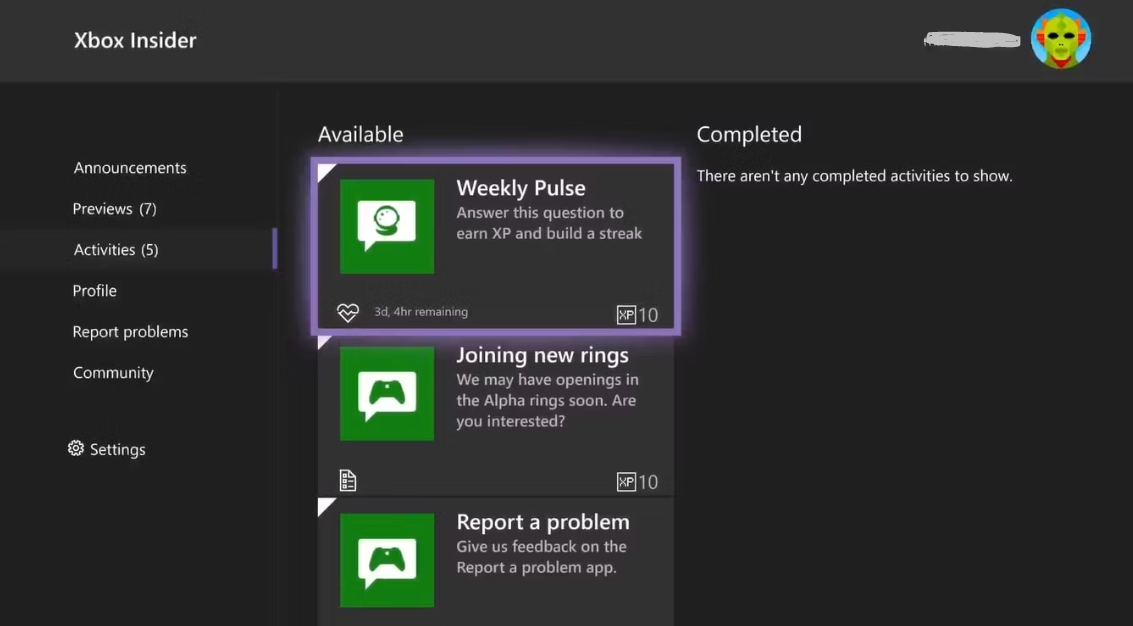Click the XP badge icon on Weekly Pulse

click(x=626, y=314)
